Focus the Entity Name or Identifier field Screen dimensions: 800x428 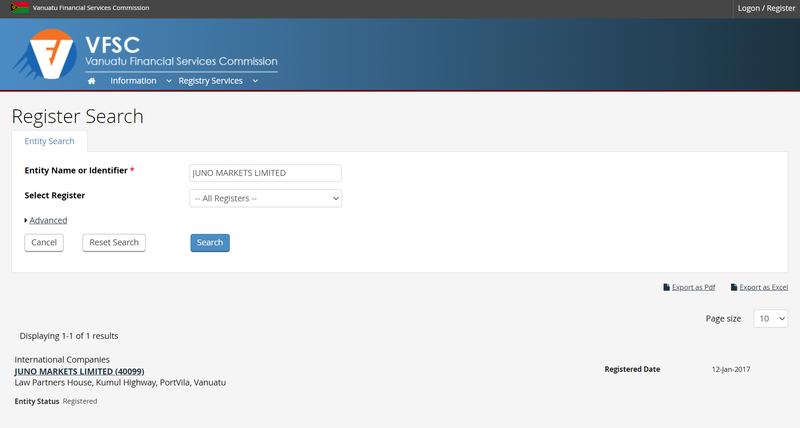(265, 173)
